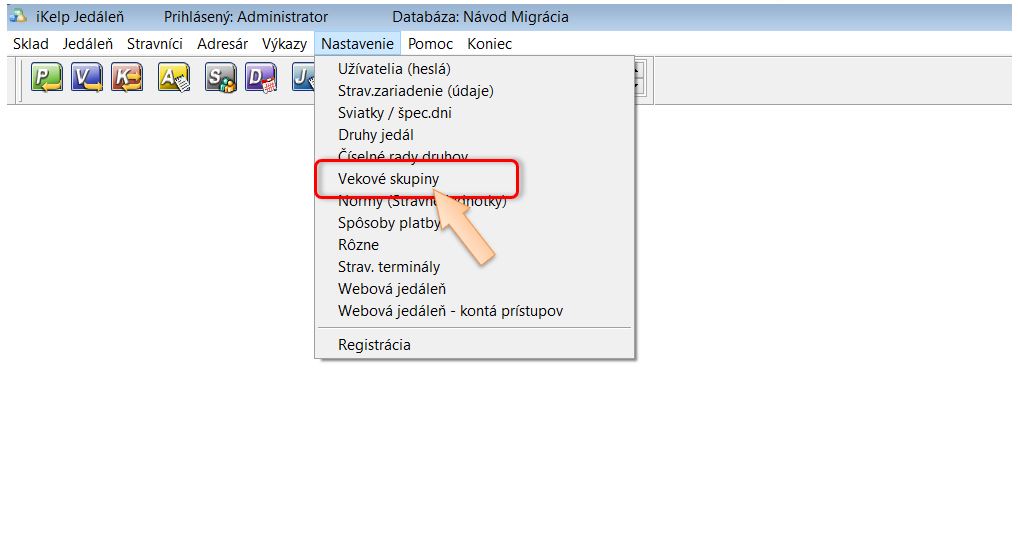Screen dimensions: 1018x546
Task: Click the gray S toolbar icon
Action: [219, 78]
